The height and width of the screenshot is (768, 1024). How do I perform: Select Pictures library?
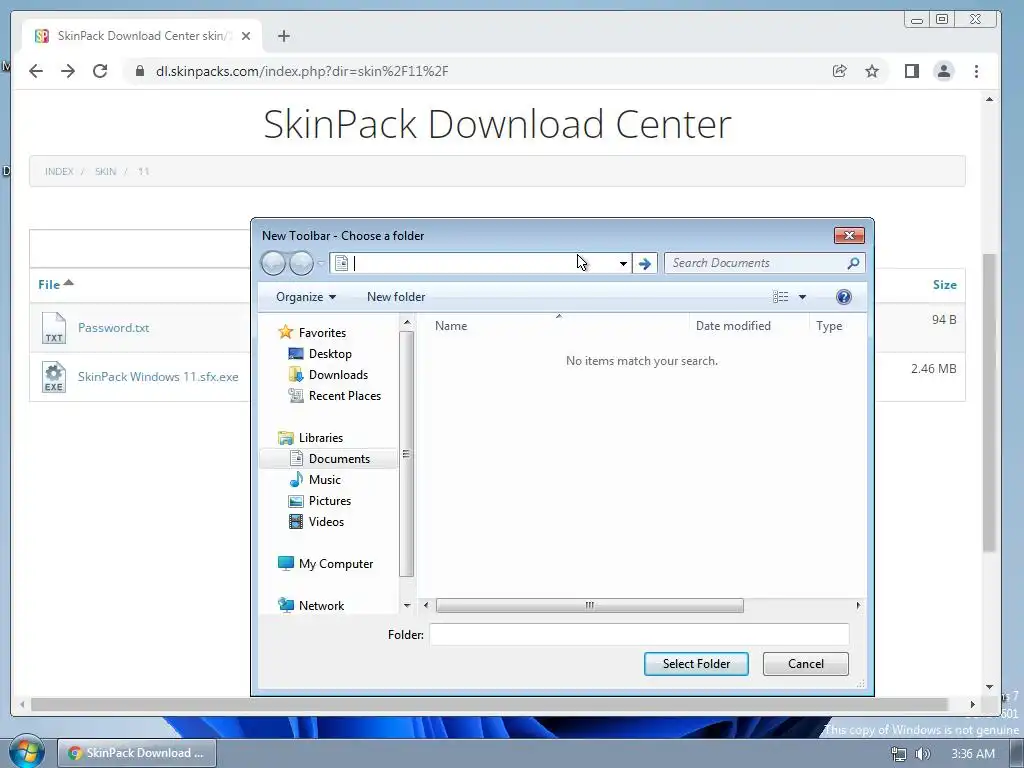point(330,501)
